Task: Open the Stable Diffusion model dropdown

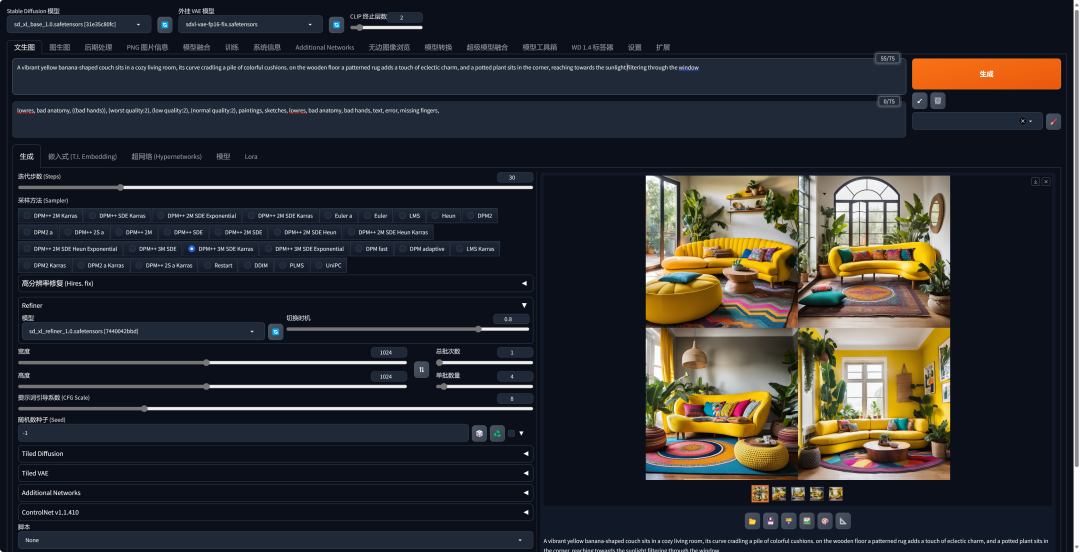Action: (80, 24)
